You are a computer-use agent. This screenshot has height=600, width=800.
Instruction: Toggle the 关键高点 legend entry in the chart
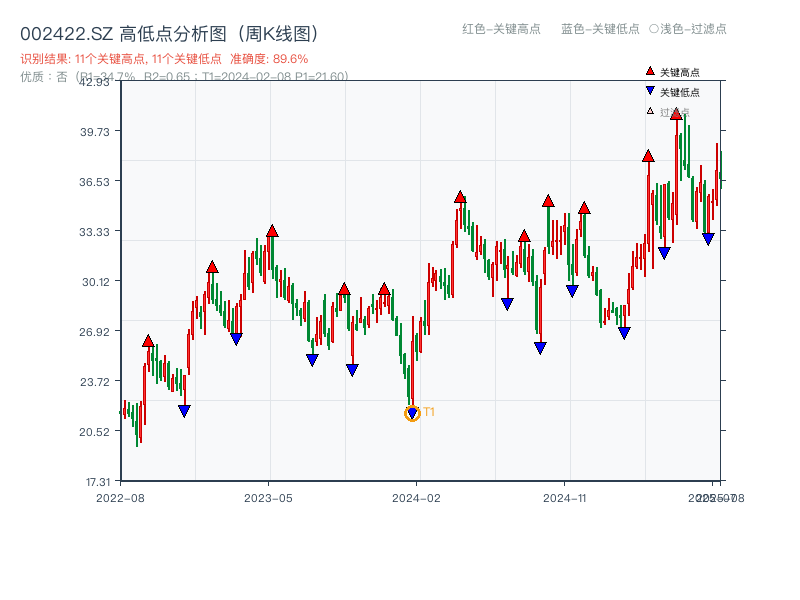672,72
